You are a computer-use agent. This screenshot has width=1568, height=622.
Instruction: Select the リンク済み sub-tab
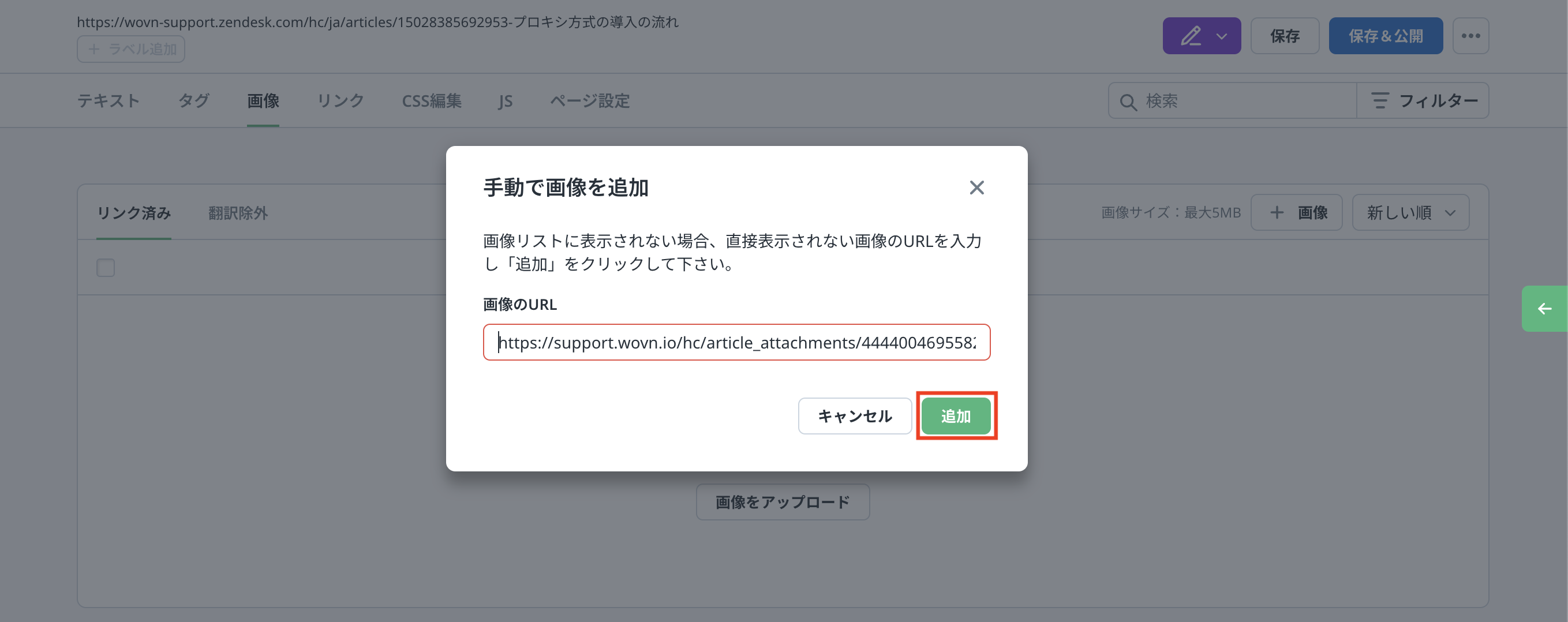pyautogui.click(x=134, y=213)
